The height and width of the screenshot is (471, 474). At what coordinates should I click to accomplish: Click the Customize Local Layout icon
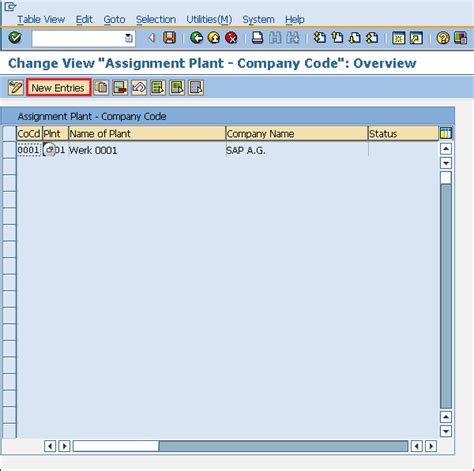[x=460, y=38]
